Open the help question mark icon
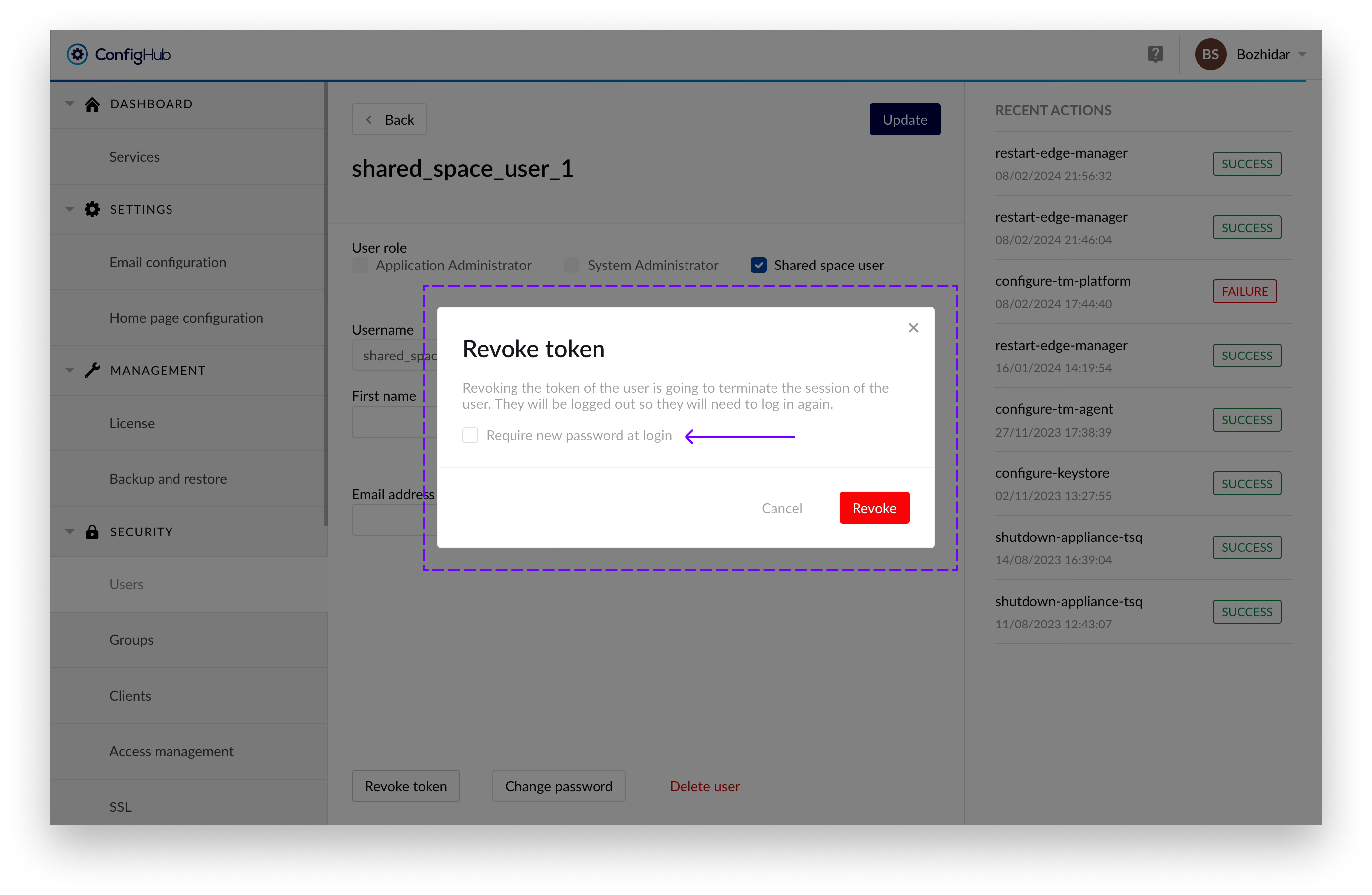The width and height of the screenshot is (1372, 895). coord(1155,54)
